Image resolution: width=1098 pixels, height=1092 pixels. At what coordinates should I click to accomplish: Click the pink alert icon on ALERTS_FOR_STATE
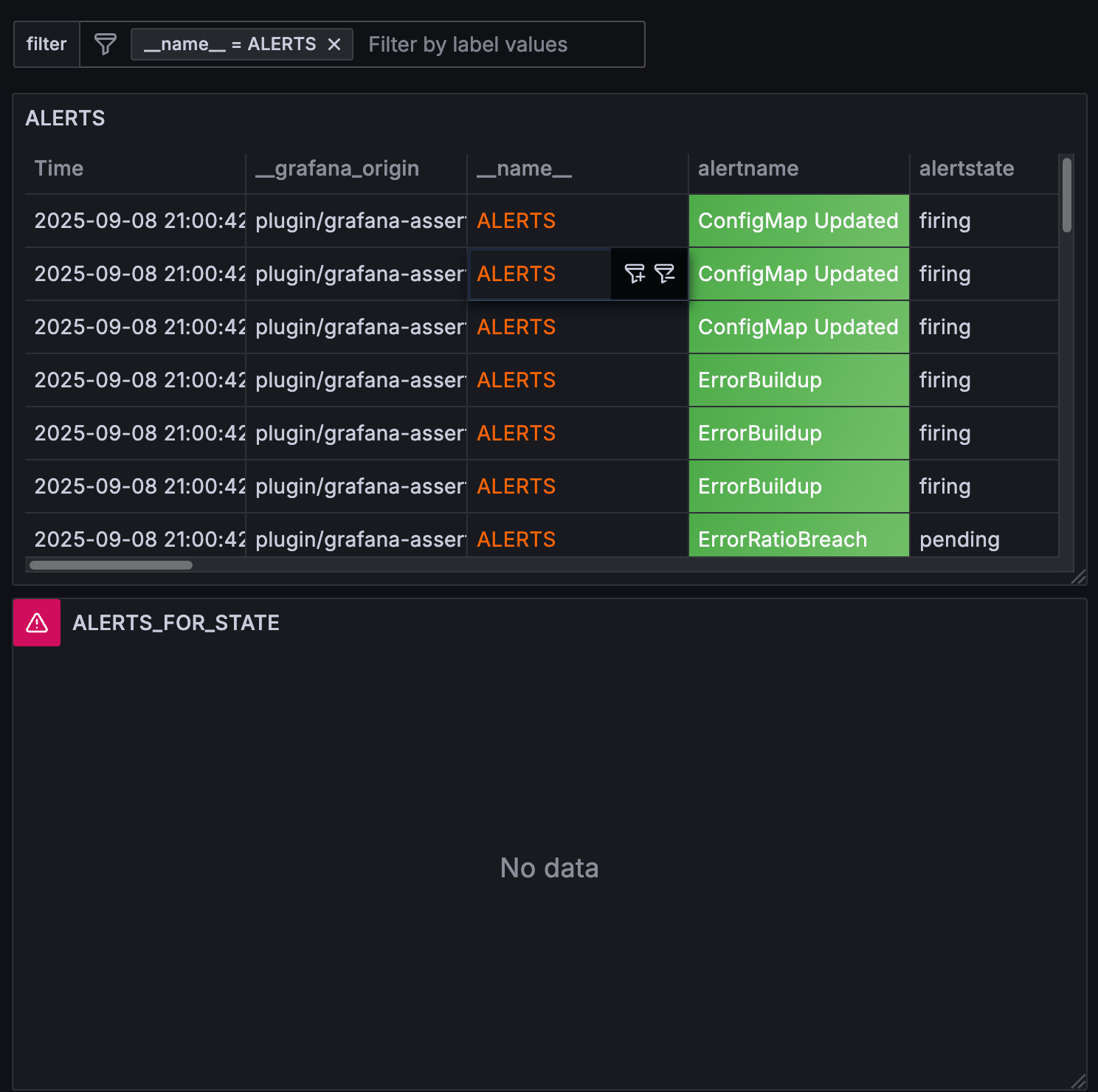[x=36, y=622]
